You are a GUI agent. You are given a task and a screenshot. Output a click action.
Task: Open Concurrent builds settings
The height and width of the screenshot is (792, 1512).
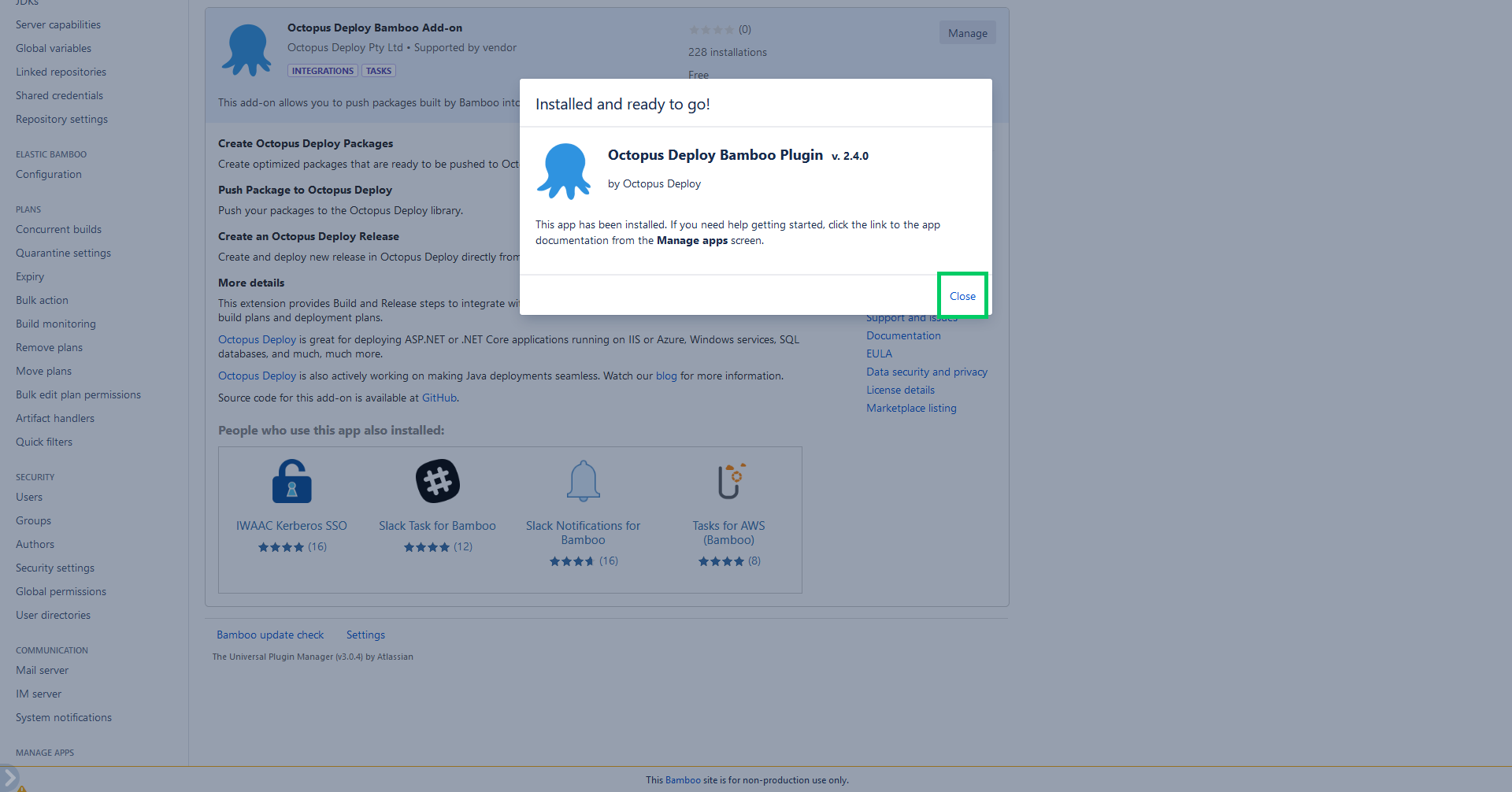point(58,229)
